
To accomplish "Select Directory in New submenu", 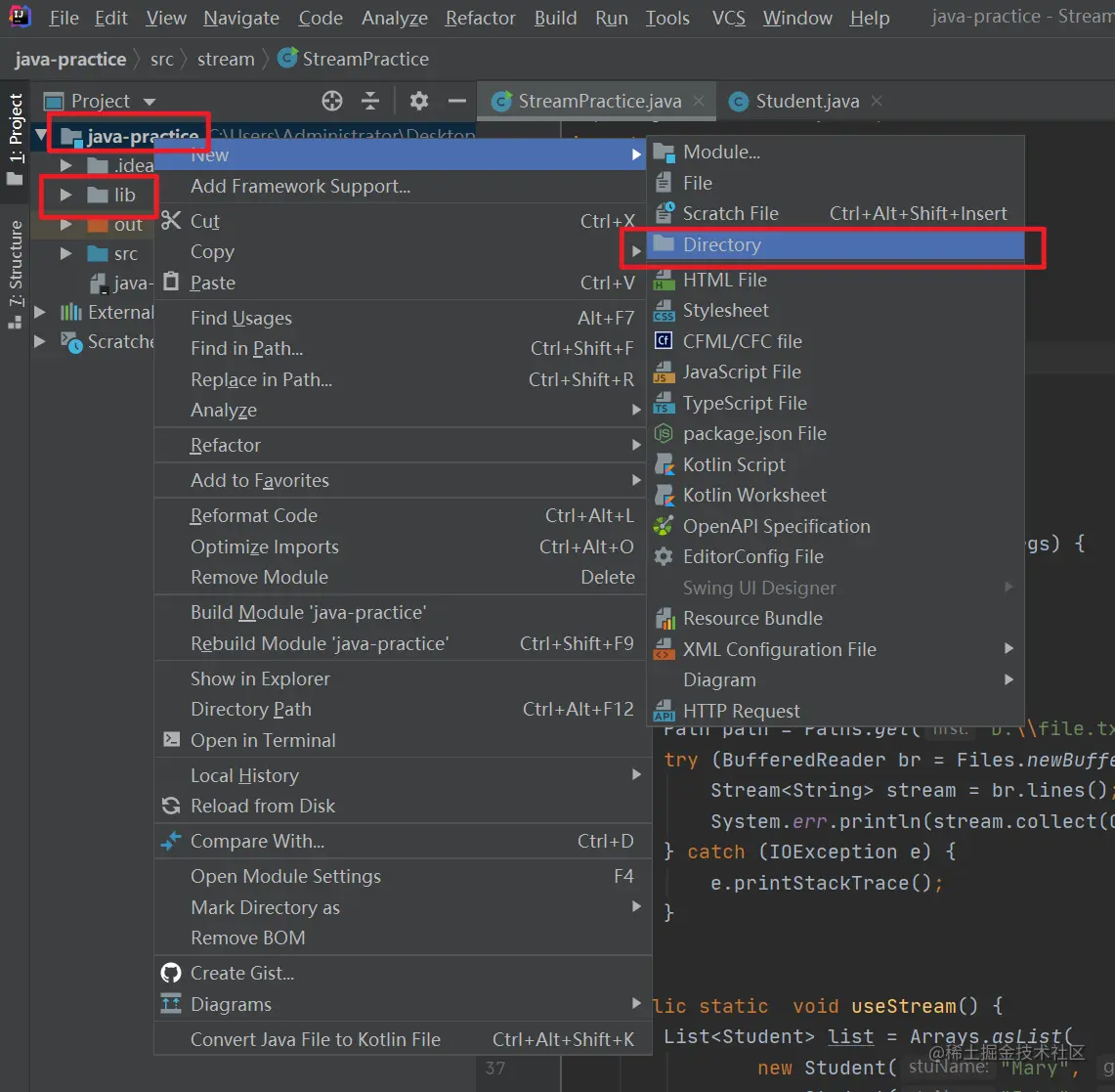I will coord(835,244).
